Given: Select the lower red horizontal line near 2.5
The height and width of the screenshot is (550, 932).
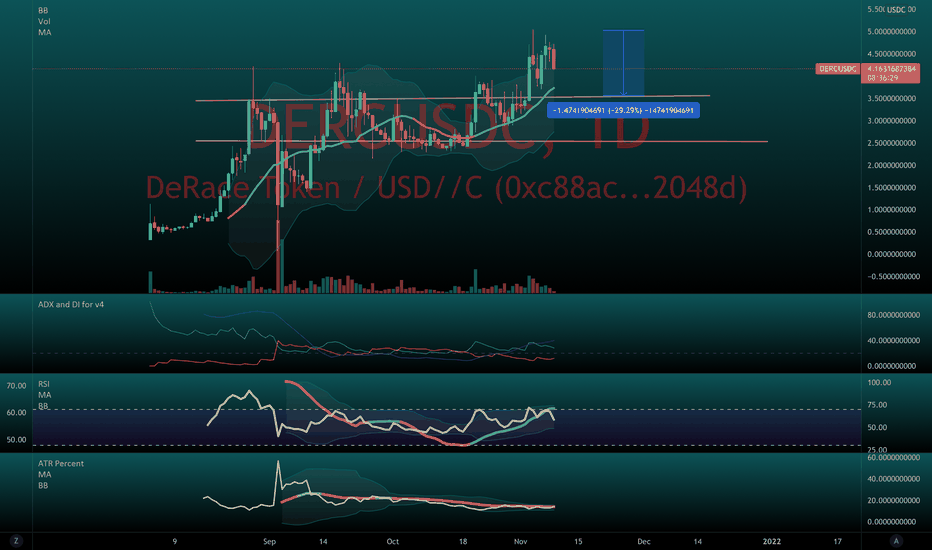Looking at the screenshot, I should click(x=481, y=141).
